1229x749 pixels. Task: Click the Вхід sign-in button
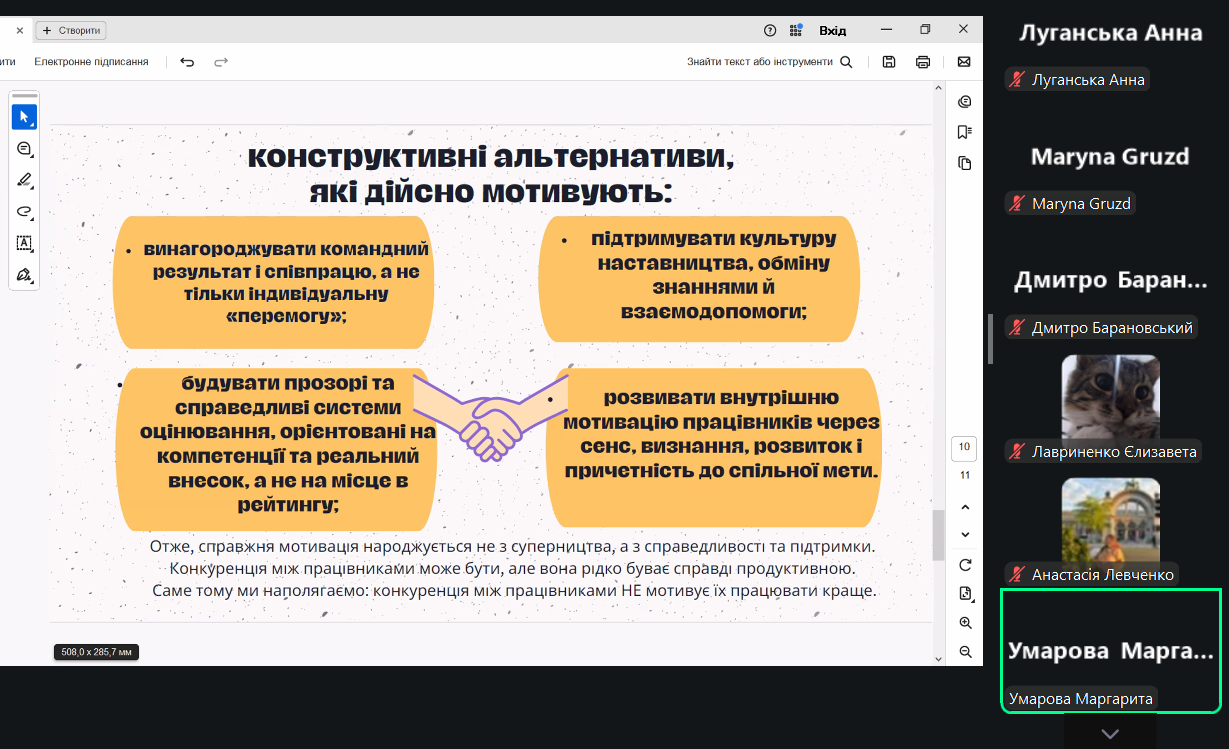pyautogui.click(x=832, y=30)
